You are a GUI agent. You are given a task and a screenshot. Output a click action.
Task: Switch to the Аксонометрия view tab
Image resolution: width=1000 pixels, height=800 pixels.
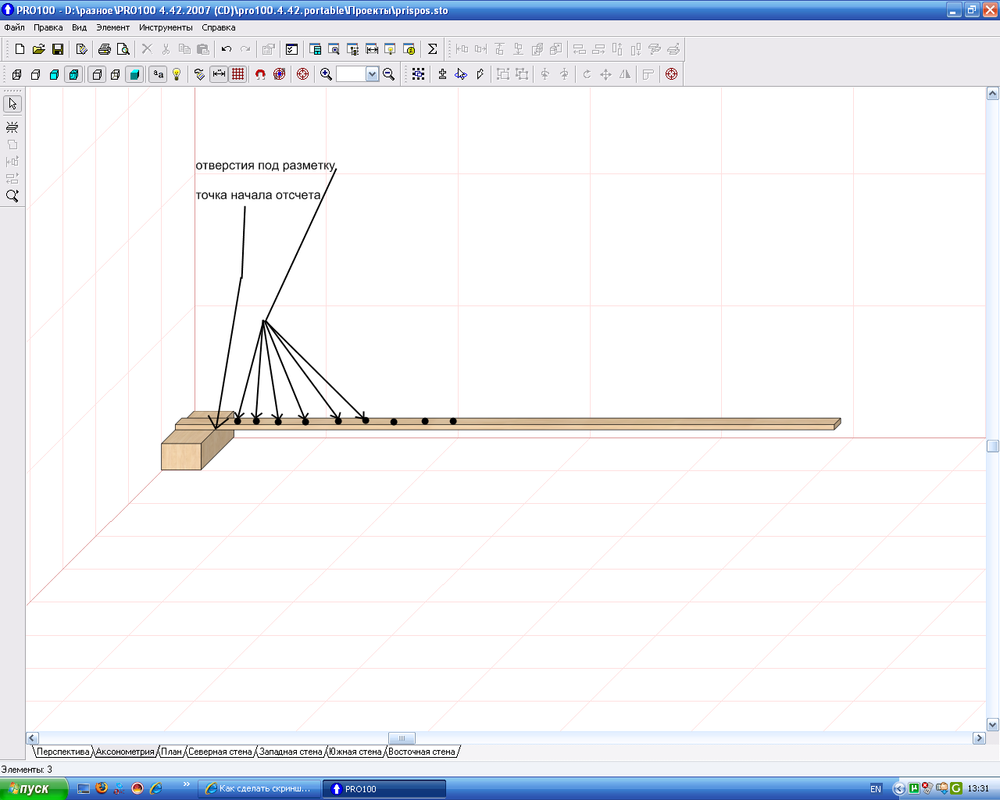125,751
